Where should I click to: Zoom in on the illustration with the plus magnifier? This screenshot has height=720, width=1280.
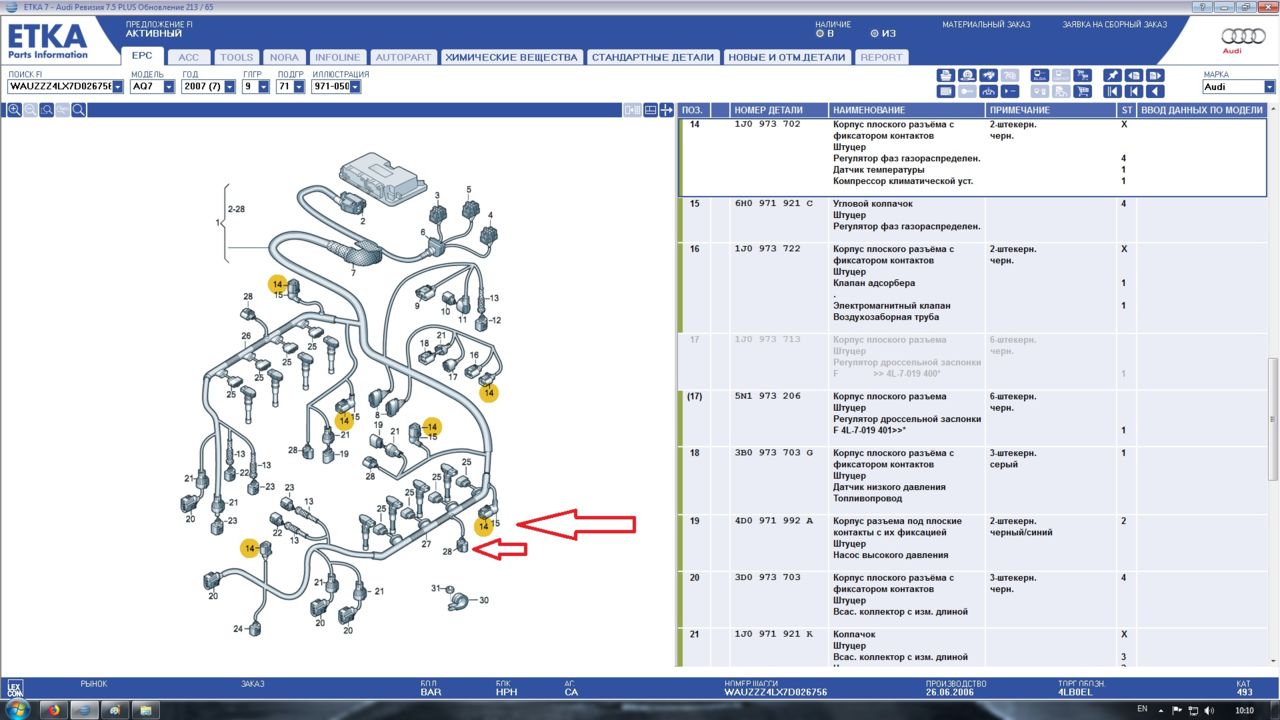14,110
